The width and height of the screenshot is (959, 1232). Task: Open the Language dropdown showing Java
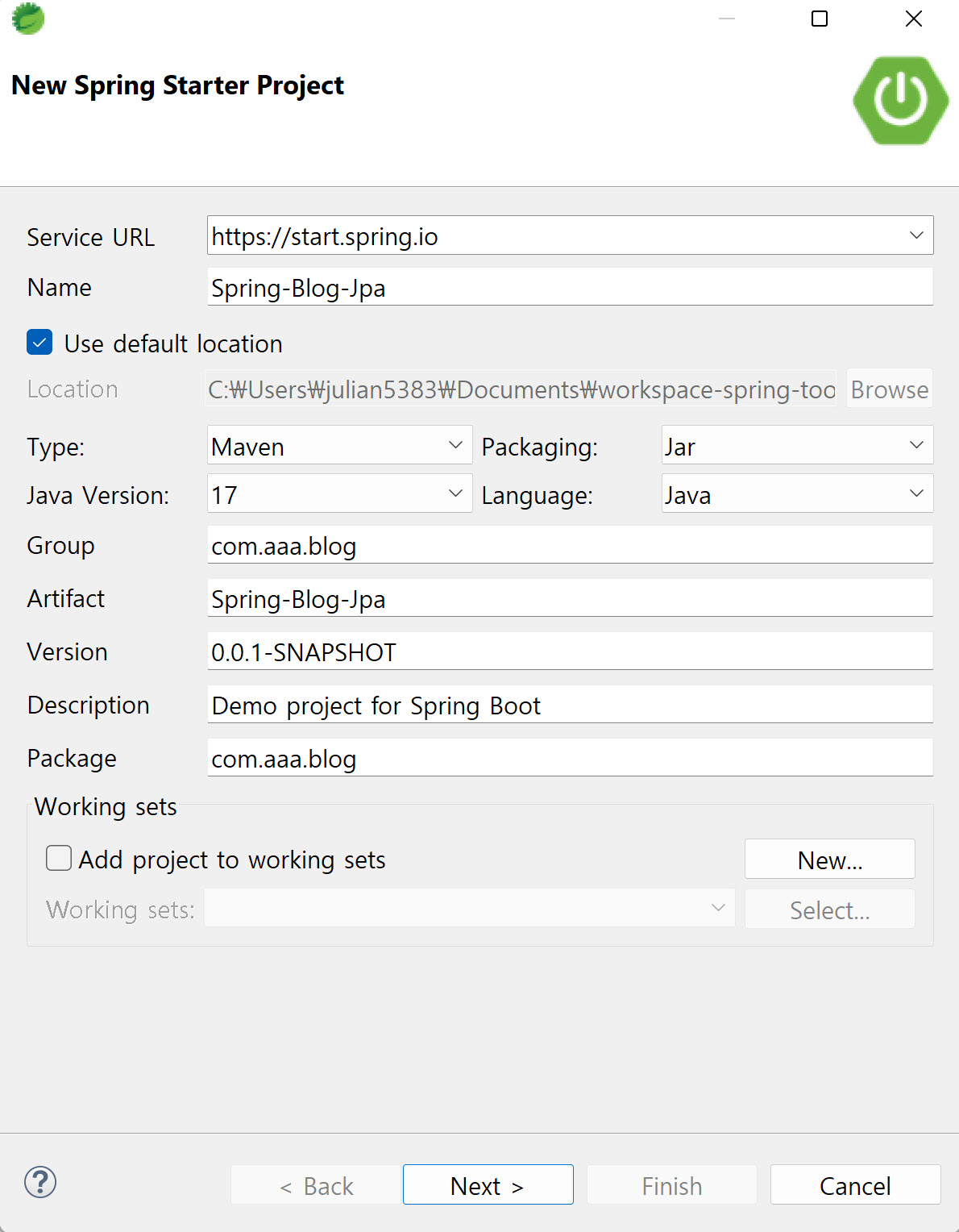tap(797, 493)
